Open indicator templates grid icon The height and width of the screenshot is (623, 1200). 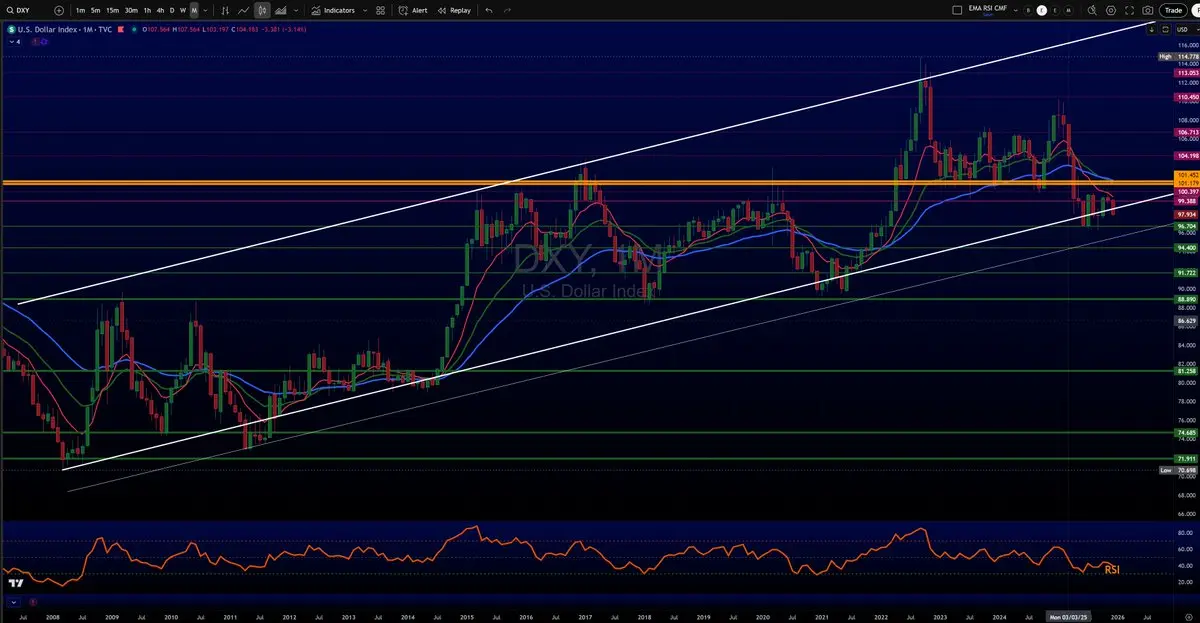tap(380, 10)
